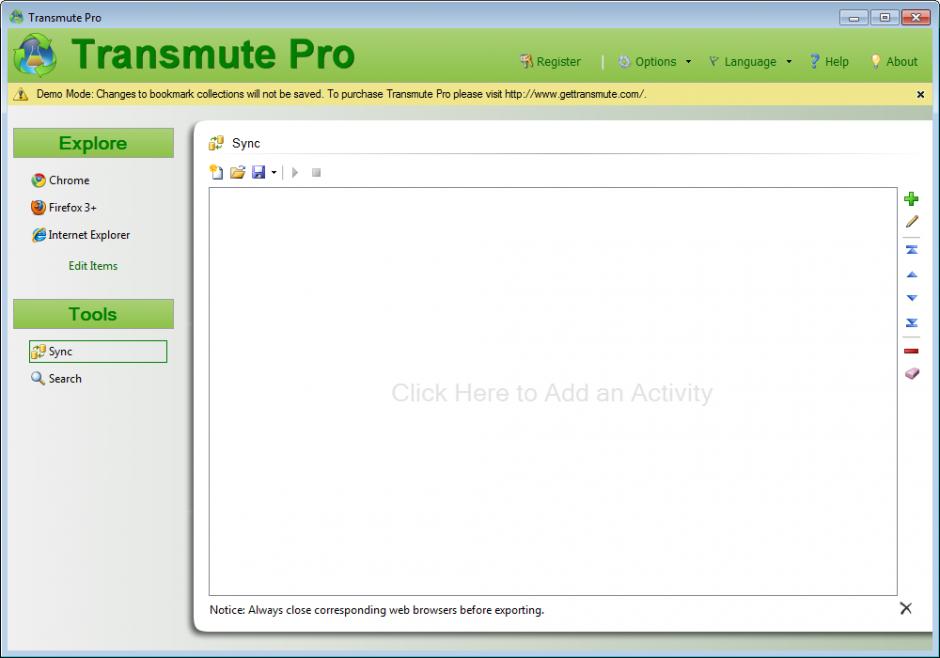The width and height of the screenshot is (940, 658).
Task: Minimize the Transmute Pro window
Action: tap(854, 17)
